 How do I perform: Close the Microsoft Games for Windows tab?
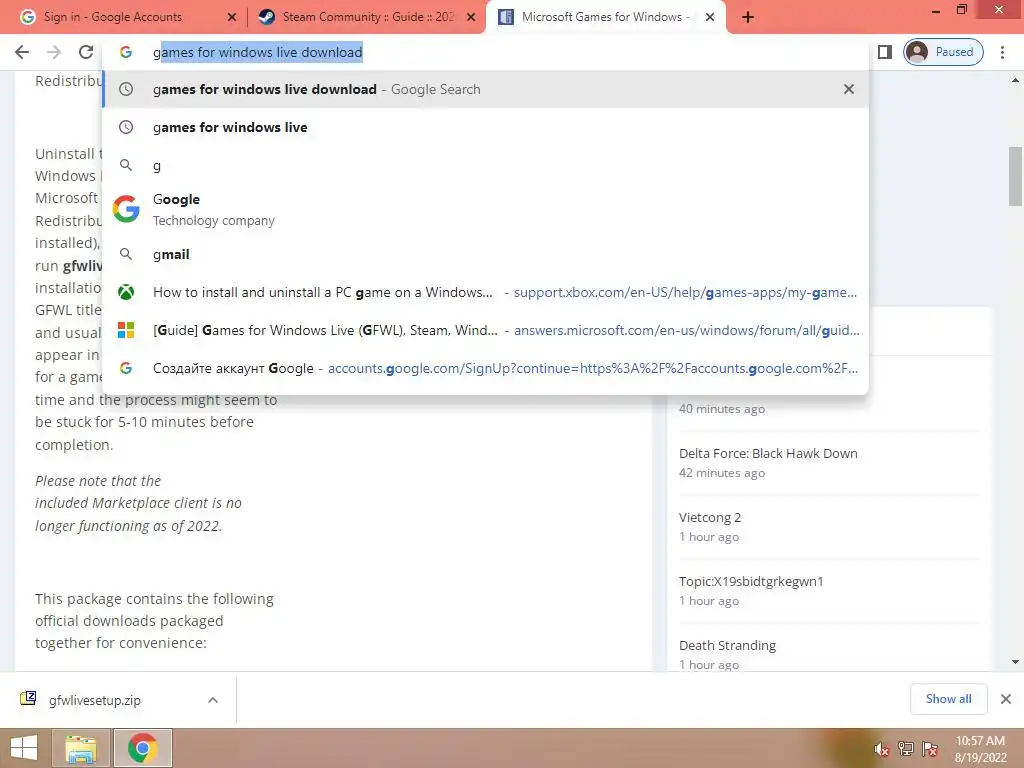(x=710, y=18)
